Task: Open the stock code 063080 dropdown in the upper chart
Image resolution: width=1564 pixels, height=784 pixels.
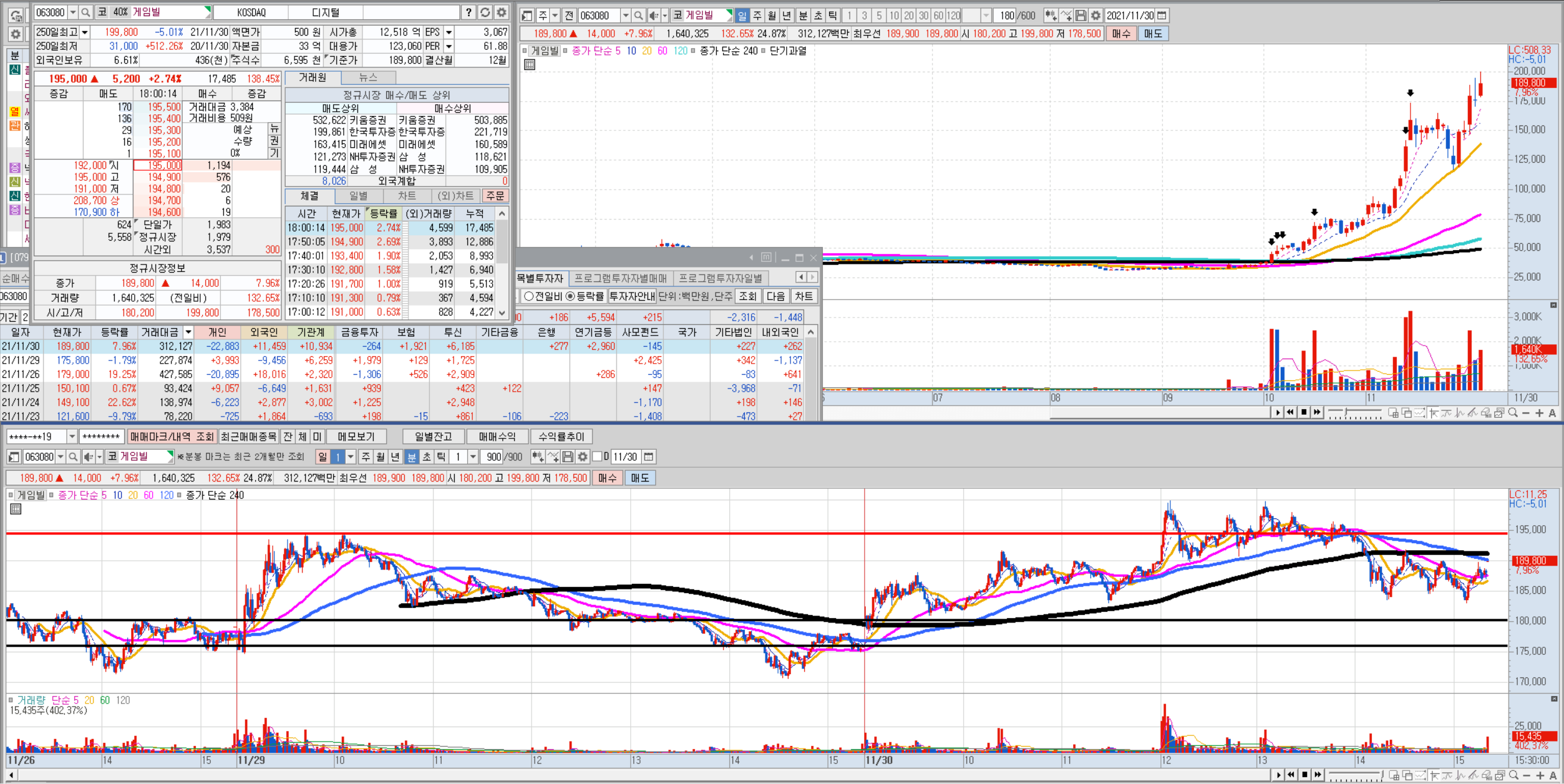Action: tap(625, 16)
